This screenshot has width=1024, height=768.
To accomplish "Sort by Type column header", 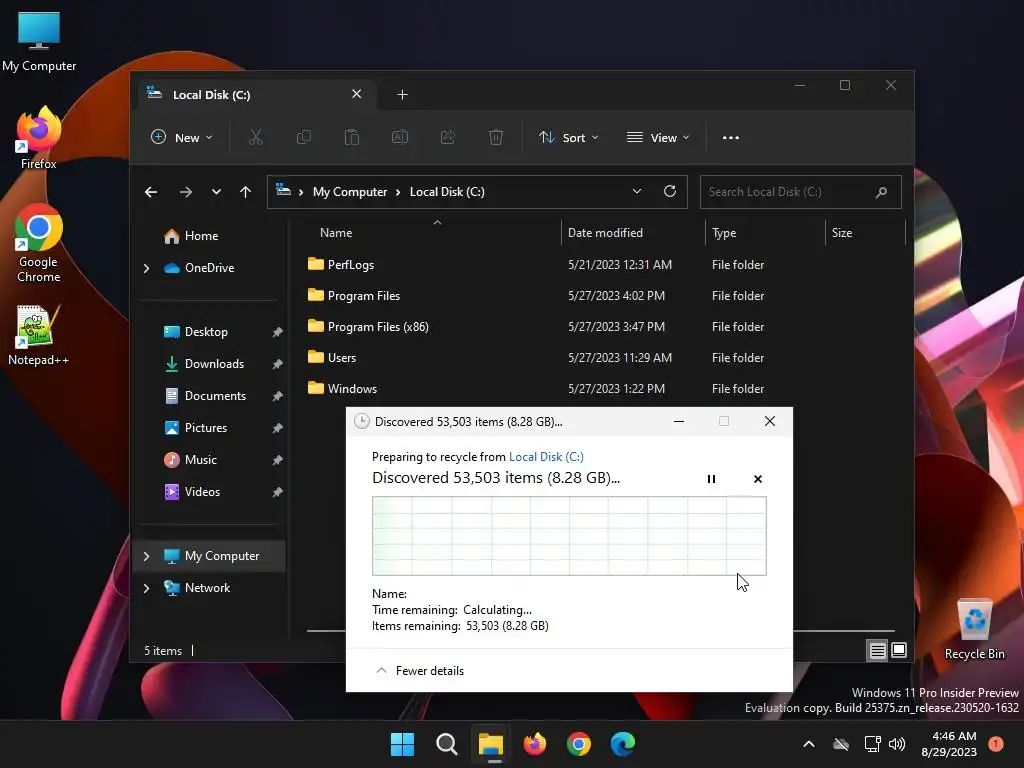I will 724,232.
